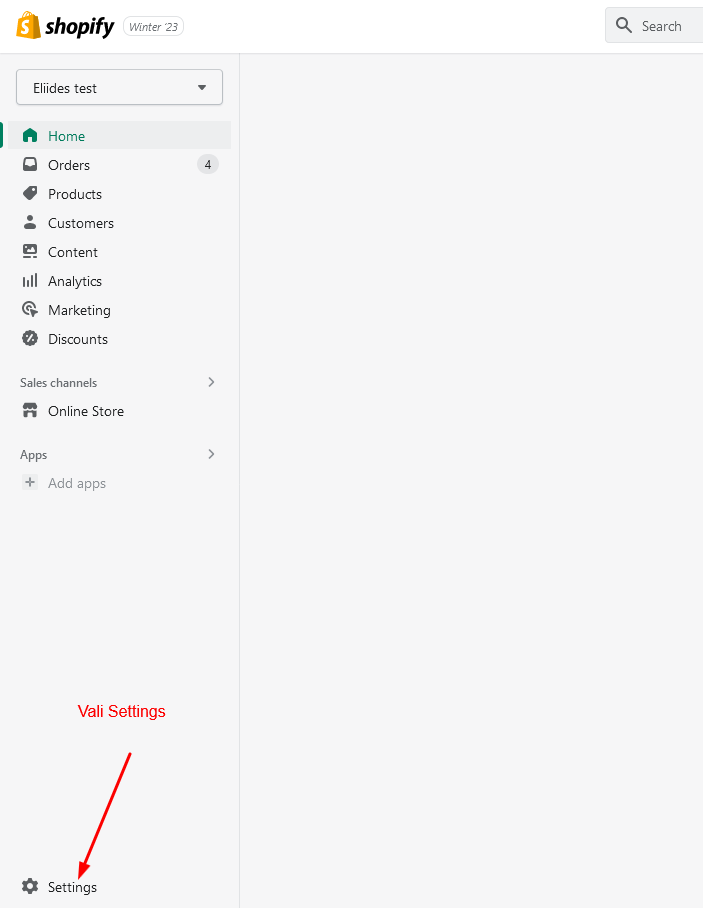Screen dimensions: 703x908
Task: Expand the Sales channels chevron
Action: [211, 382]
